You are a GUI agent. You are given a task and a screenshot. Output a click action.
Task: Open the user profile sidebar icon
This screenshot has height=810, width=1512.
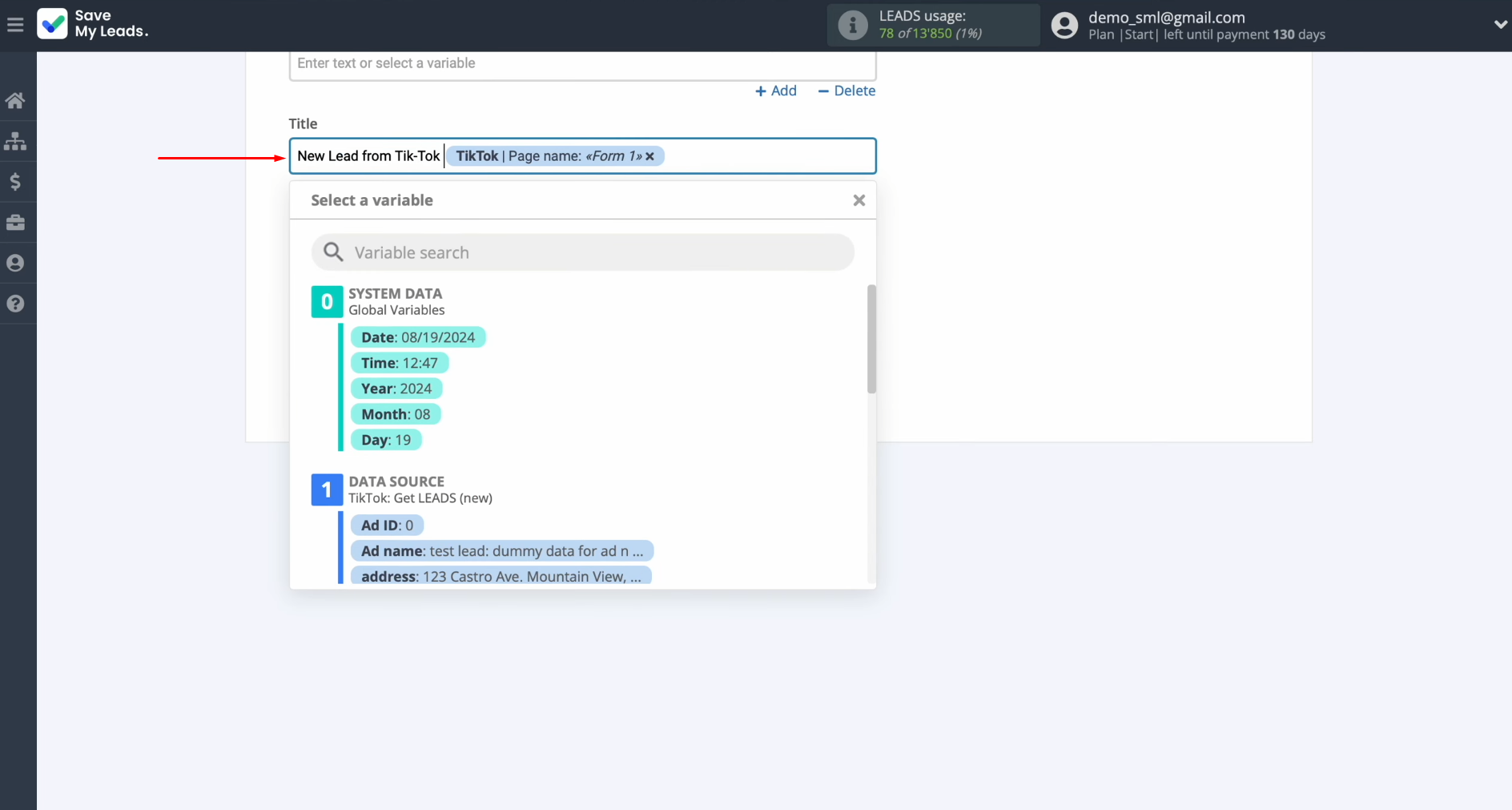pyautogui.click(x=15, y=263)
